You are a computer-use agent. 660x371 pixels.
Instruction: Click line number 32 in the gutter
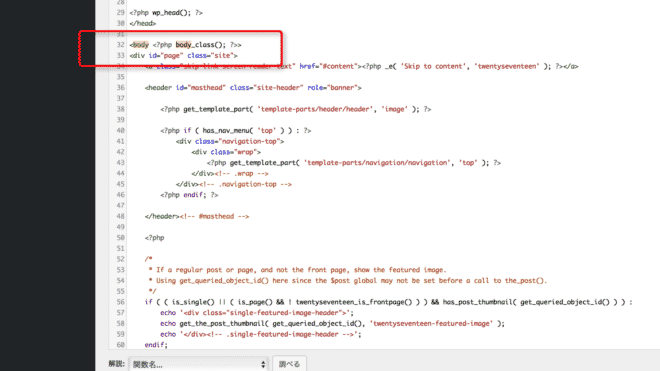pyautogui.click(x=120, y=45)
